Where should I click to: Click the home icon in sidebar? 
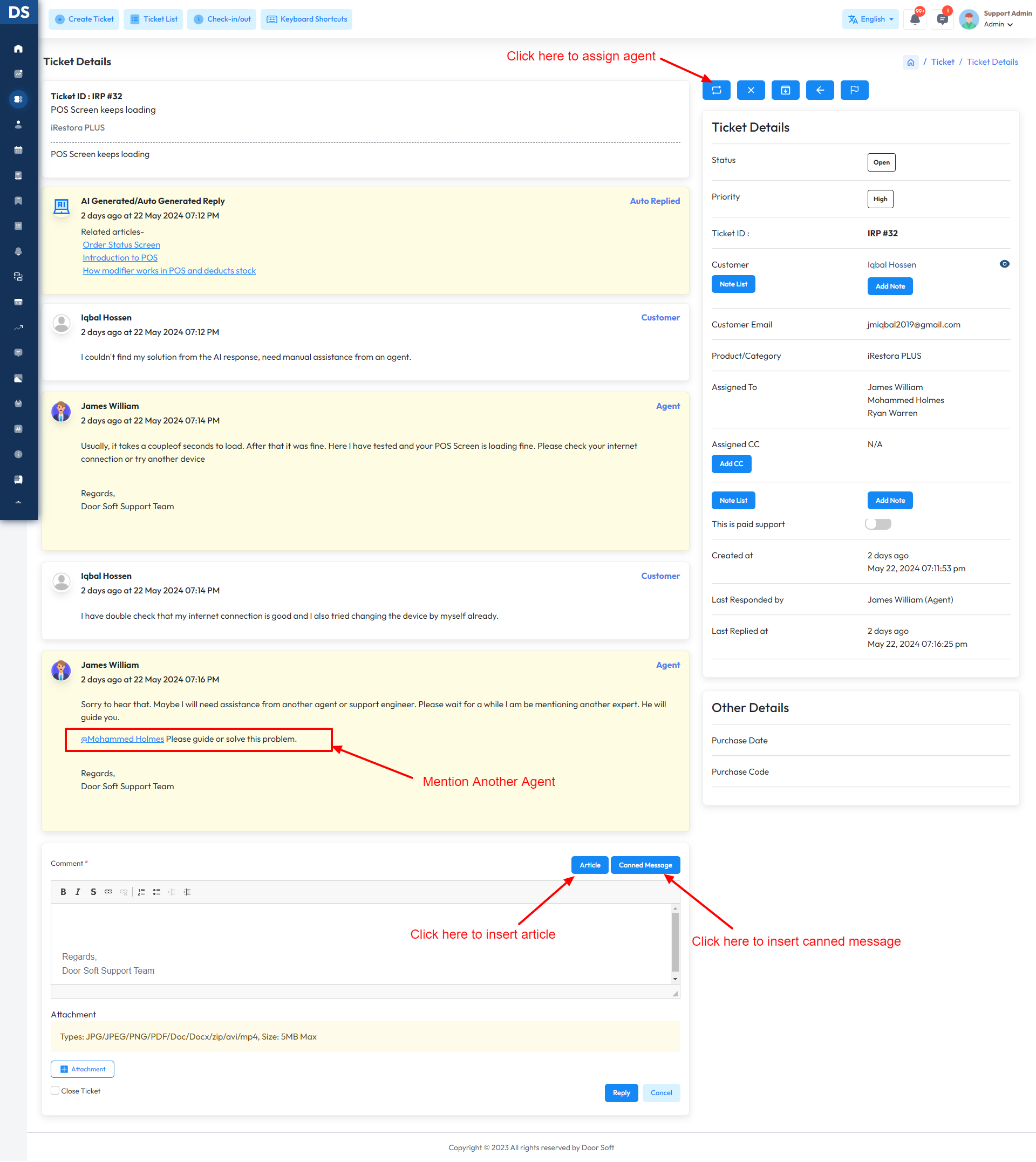tap(18, 49)
